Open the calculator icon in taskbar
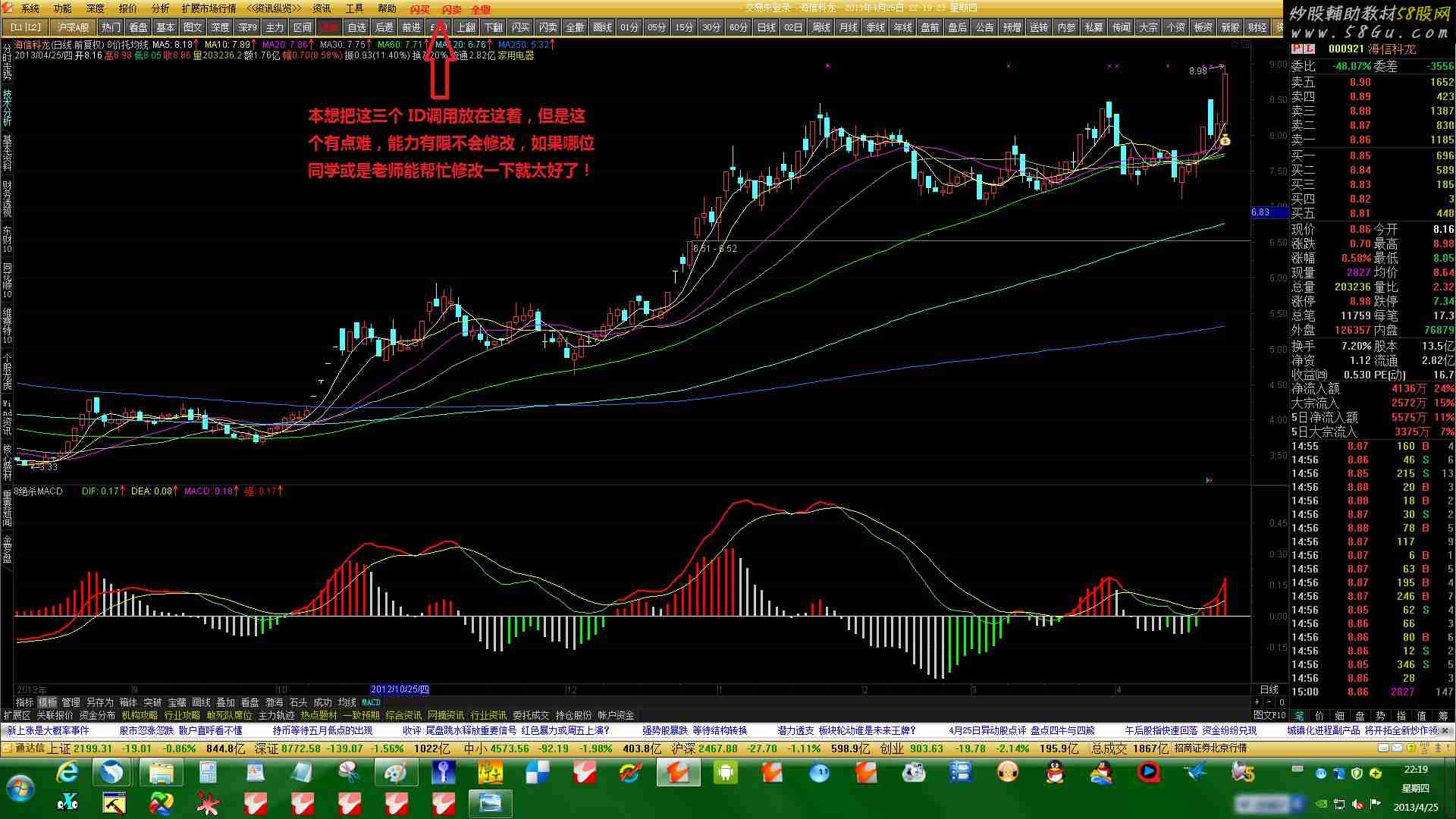This screenshot has width=1456, height=819. click(x=207, y=773)
